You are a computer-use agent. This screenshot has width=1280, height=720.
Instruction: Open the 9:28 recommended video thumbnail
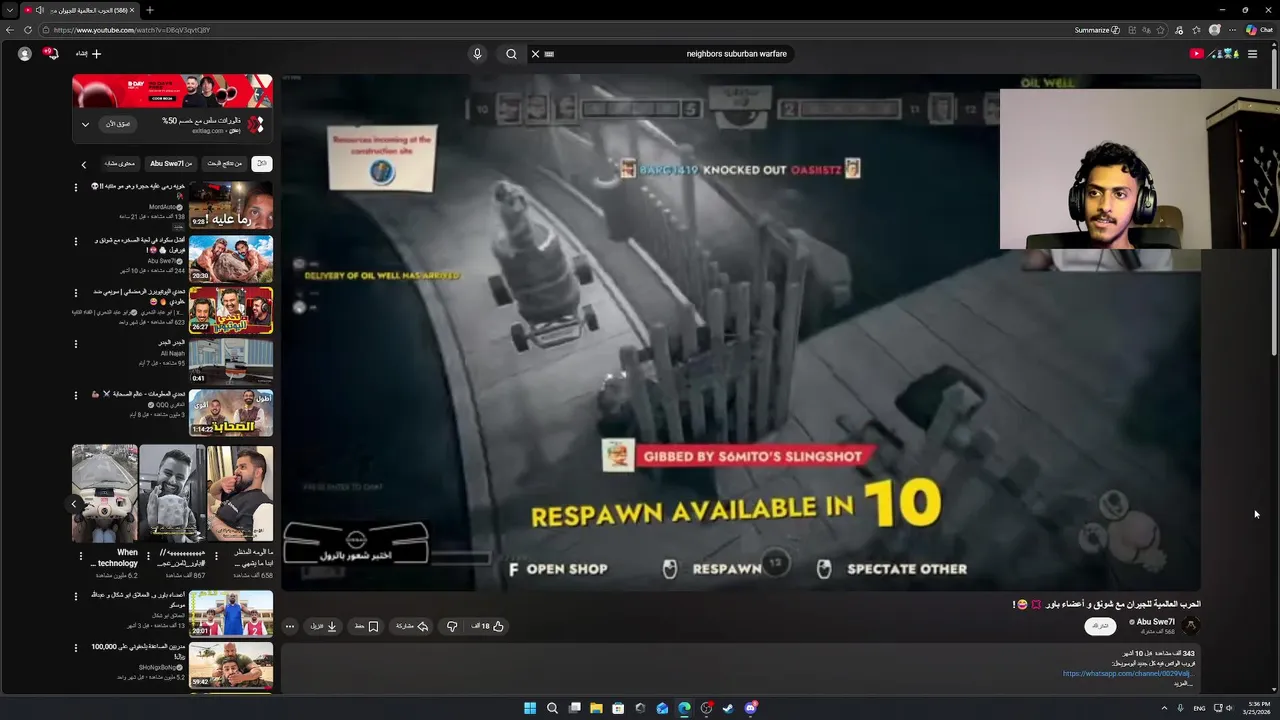click(231, 205)
